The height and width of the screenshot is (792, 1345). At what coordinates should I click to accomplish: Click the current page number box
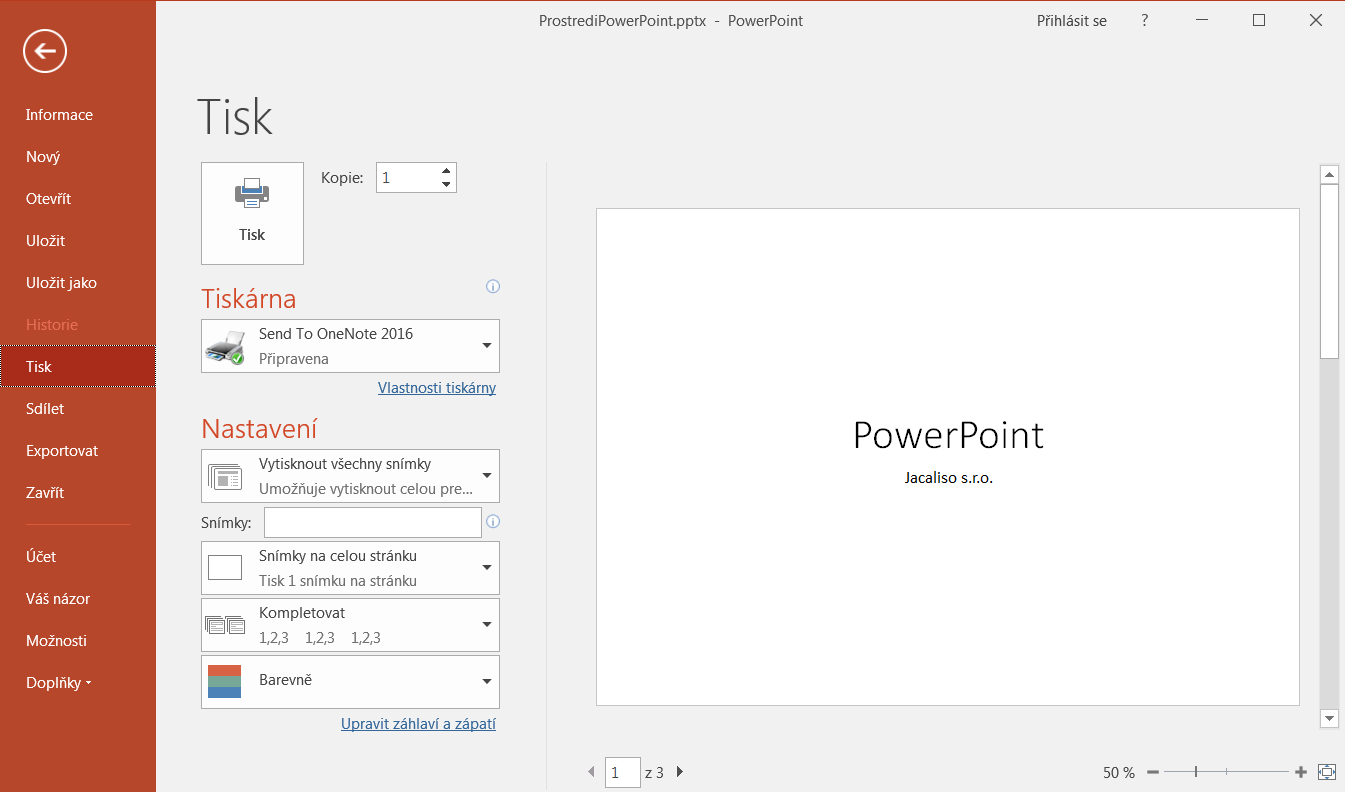tap(623, 772)
